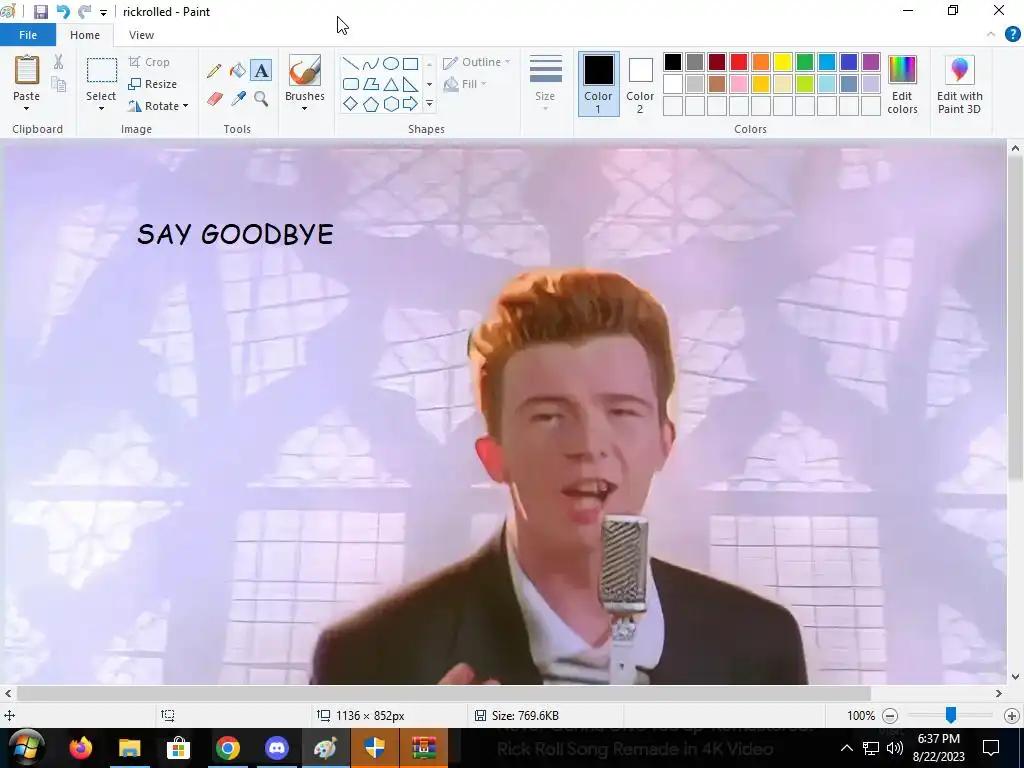Click Edit colors button

[903, 84]
